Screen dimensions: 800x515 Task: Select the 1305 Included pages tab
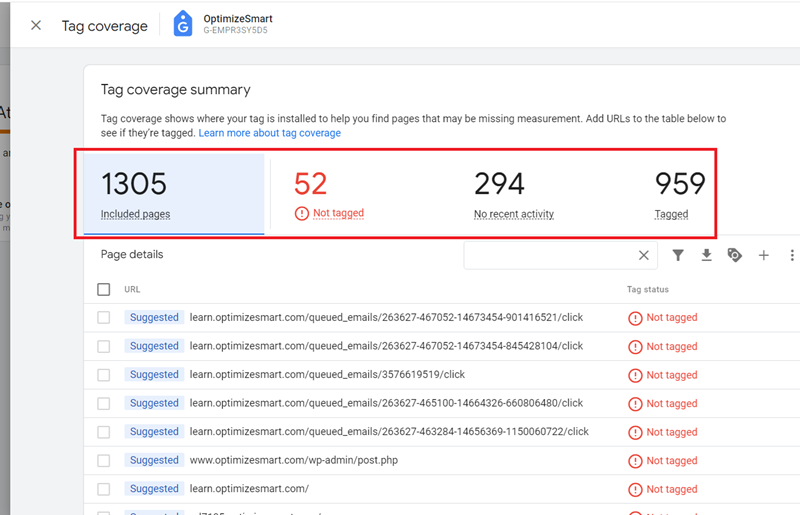(x=174, y=194)
